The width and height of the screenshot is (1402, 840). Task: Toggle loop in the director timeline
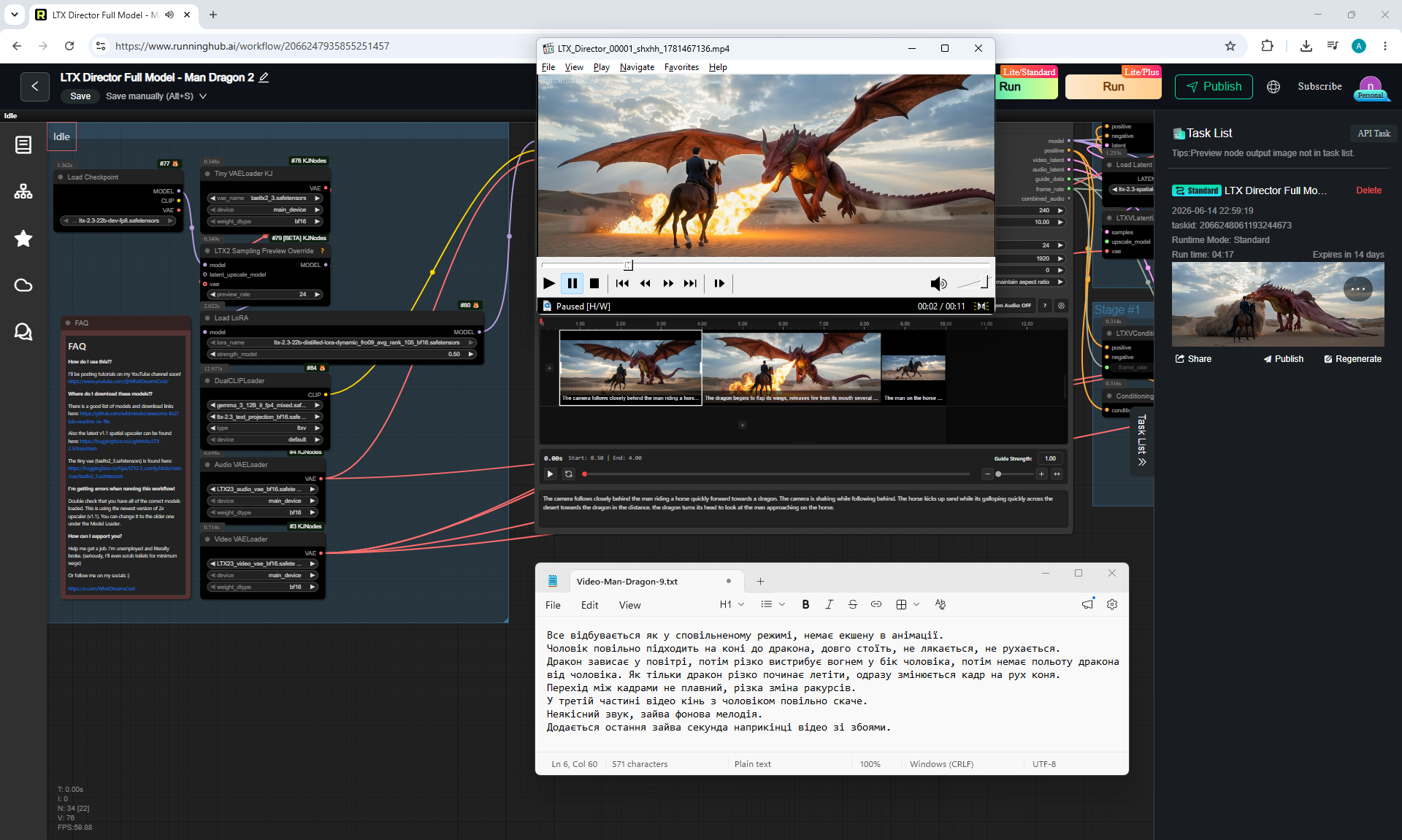point(569,474)
